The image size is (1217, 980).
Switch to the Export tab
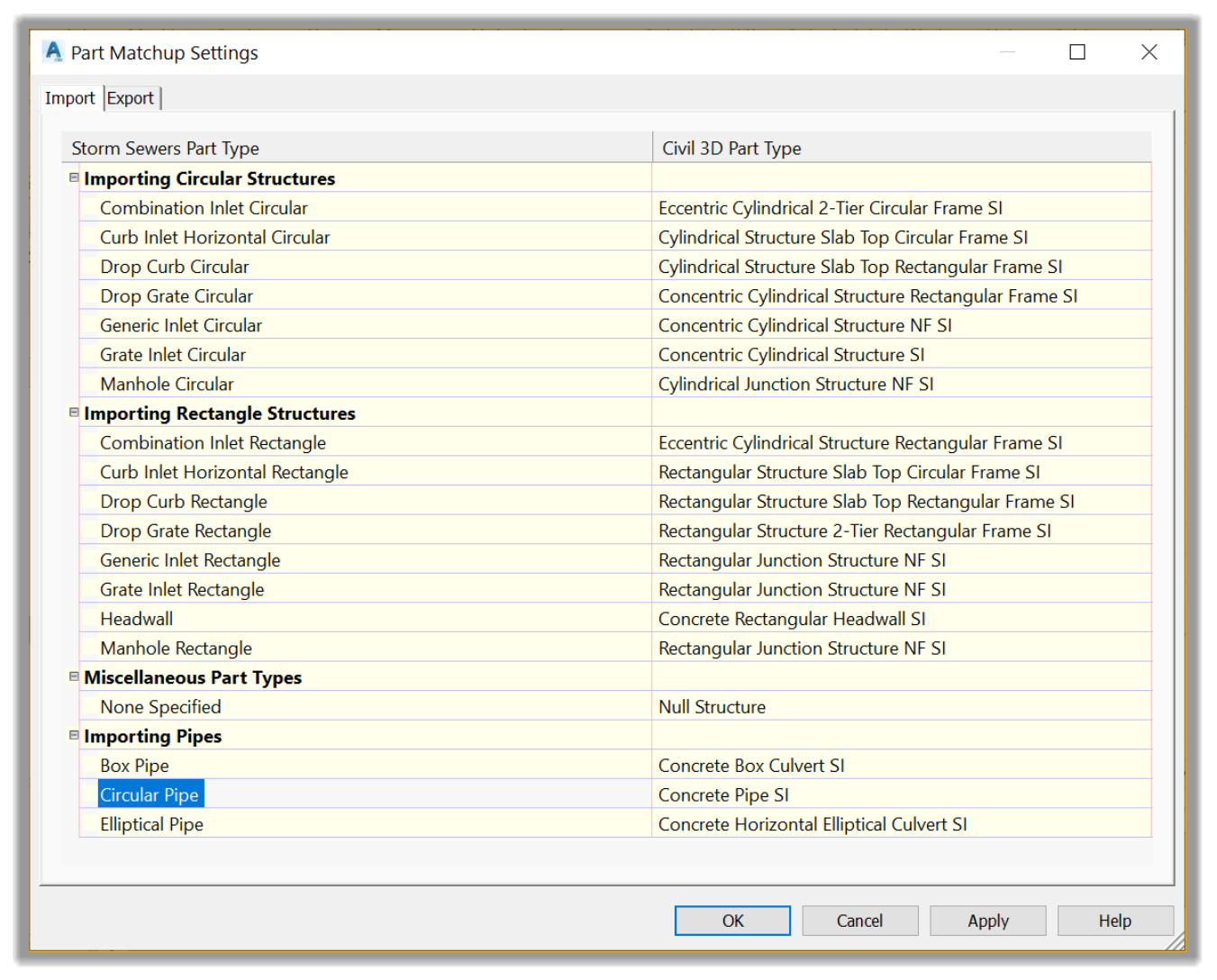pos(131,98)
